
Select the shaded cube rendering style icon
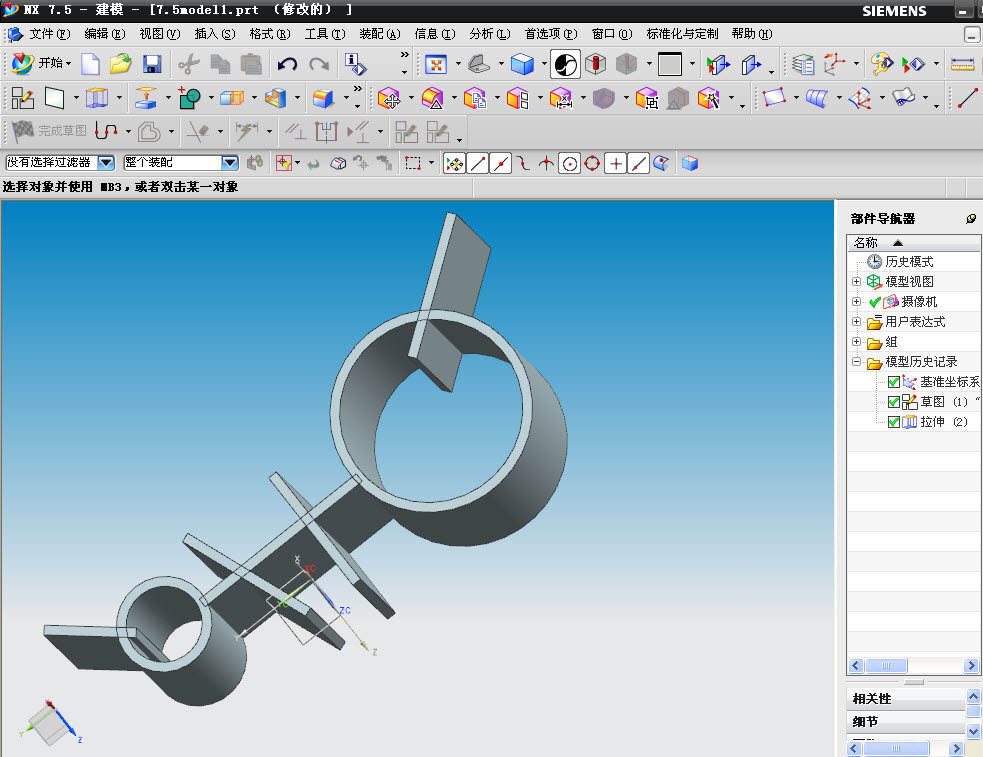click(x=522, y=64)
